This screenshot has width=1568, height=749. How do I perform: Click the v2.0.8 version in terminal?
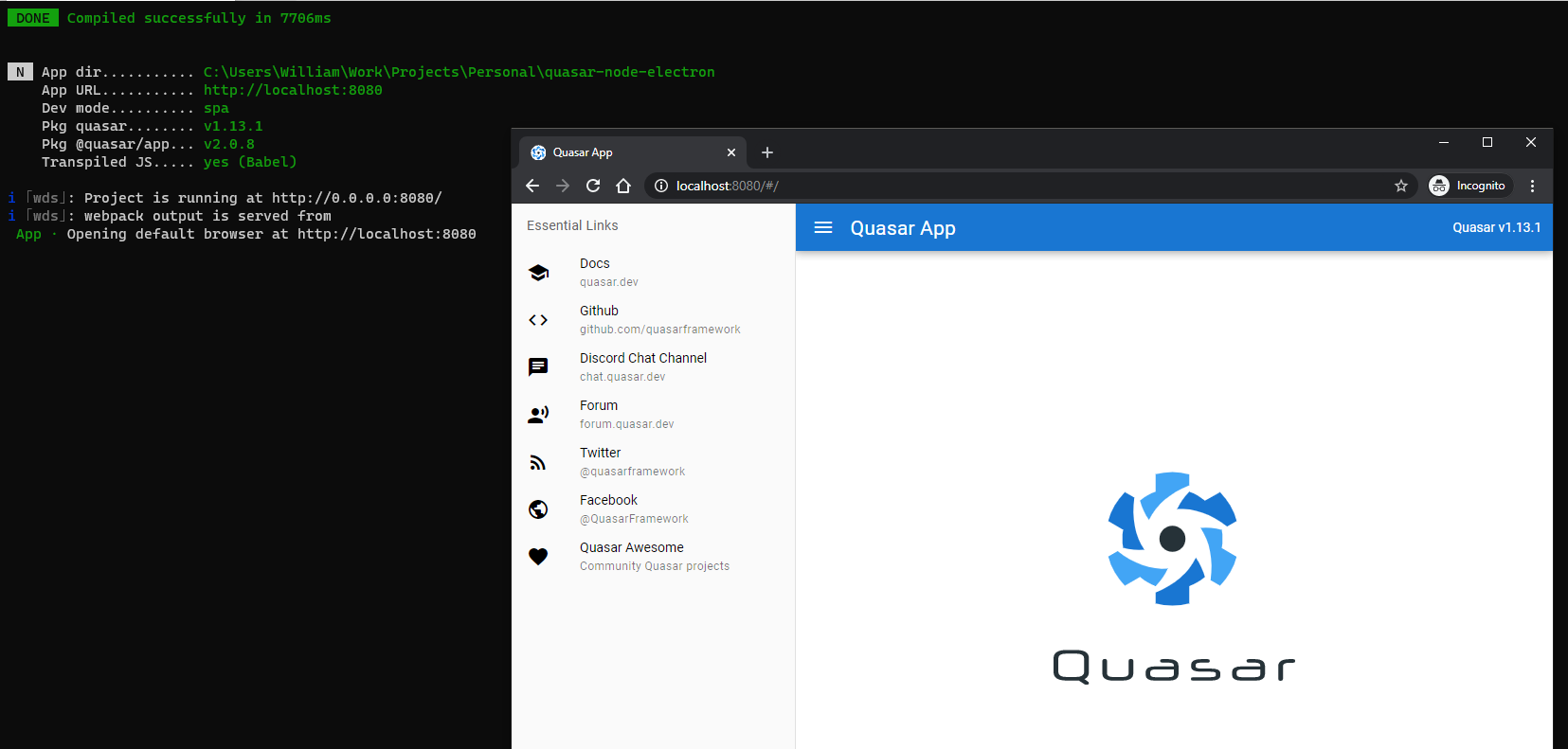click(229, 144)
